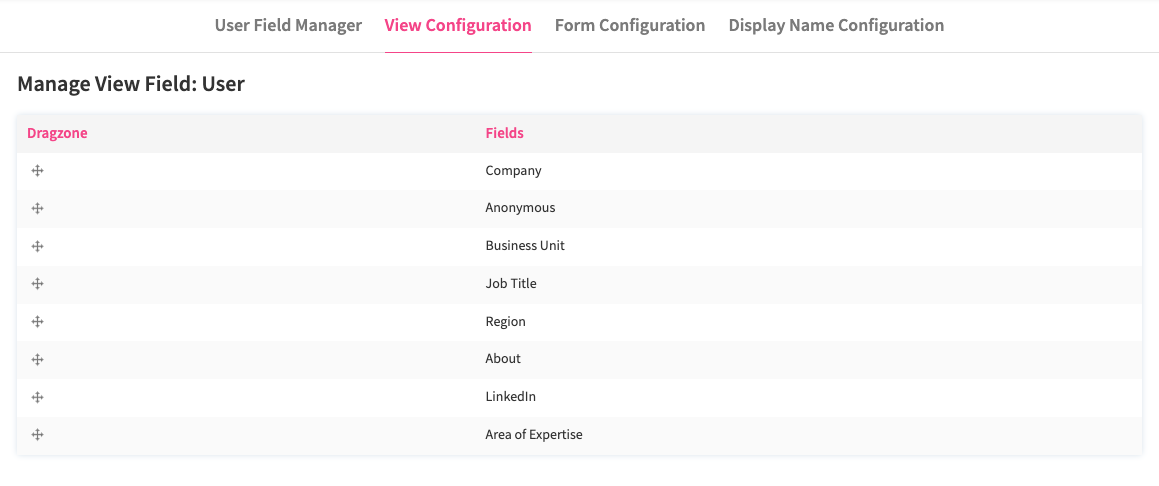
Task: Switch to the Form Configuration tab
Action: click(x=630, y=26)
